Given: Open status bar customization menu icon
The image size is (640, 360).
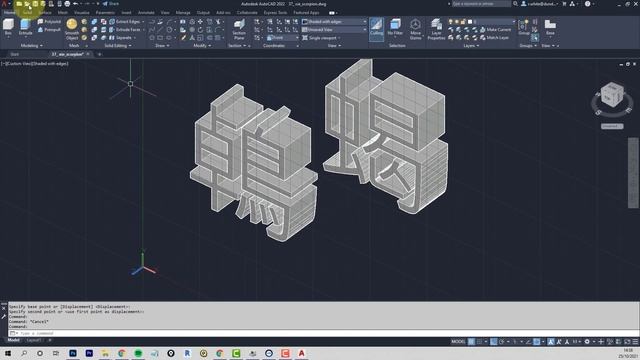Looking at the screenshot, I should (x=635, y=342).
